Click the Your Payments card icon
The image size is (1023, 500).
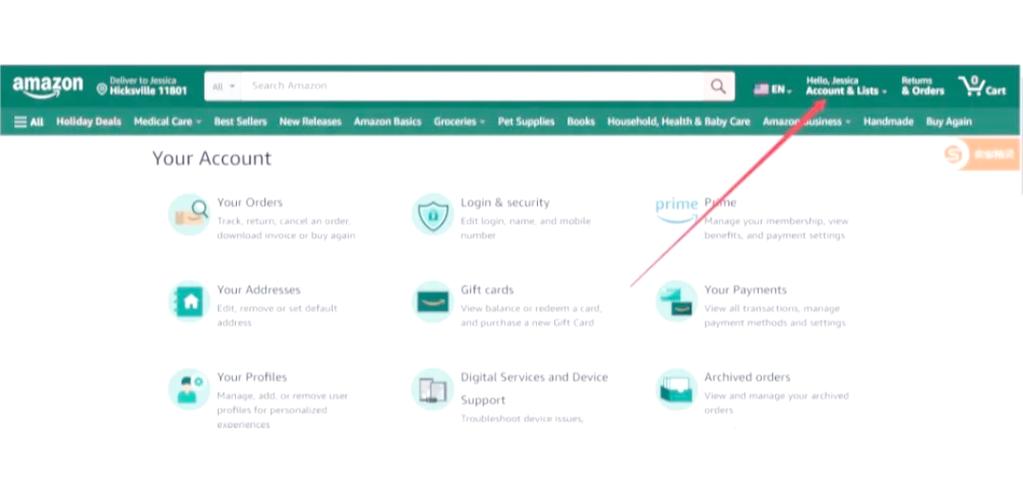[677, 301]
